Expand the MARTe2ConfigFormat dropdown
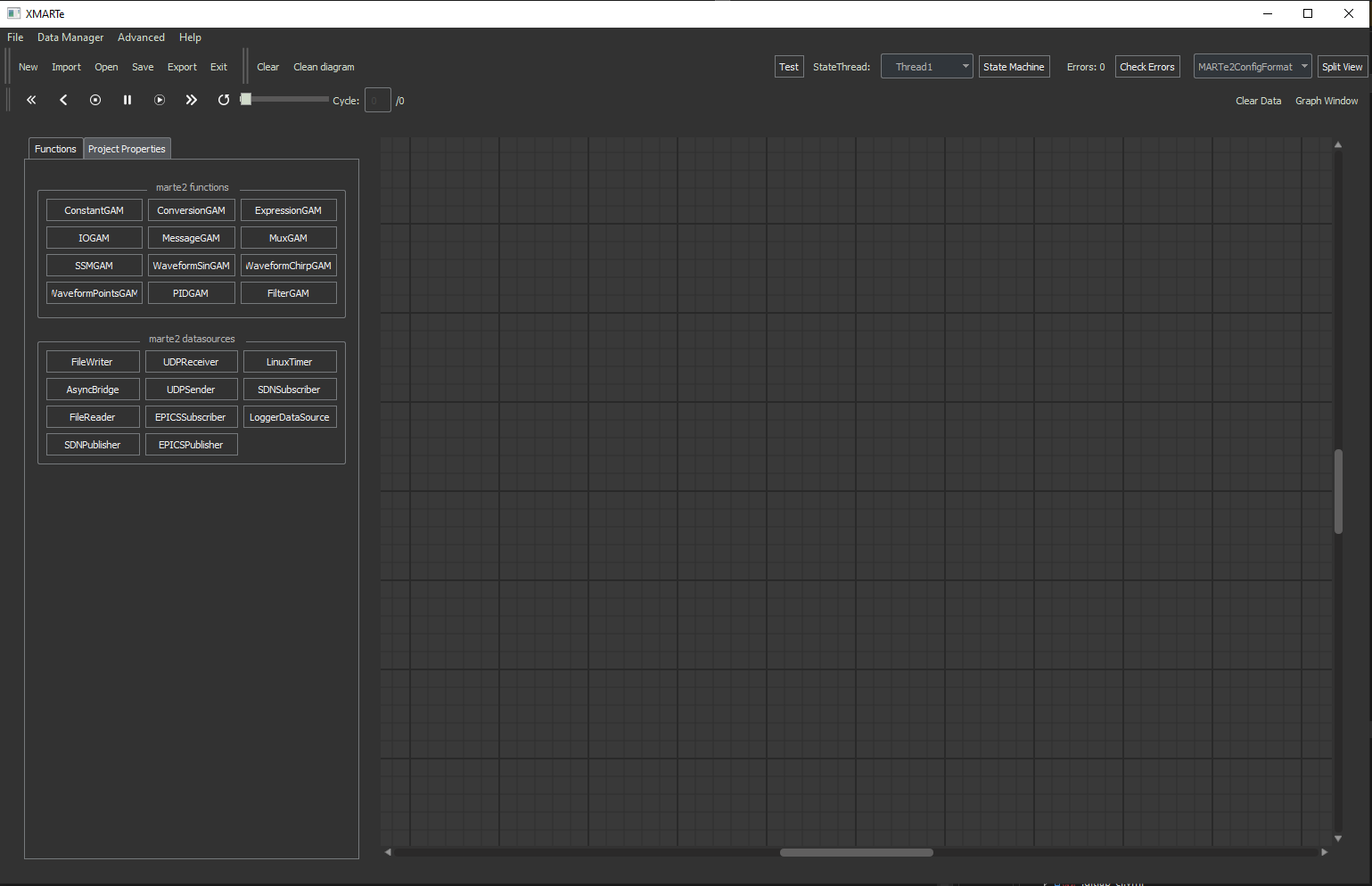The image size is (1372, 886). (x=1252, y=67)
